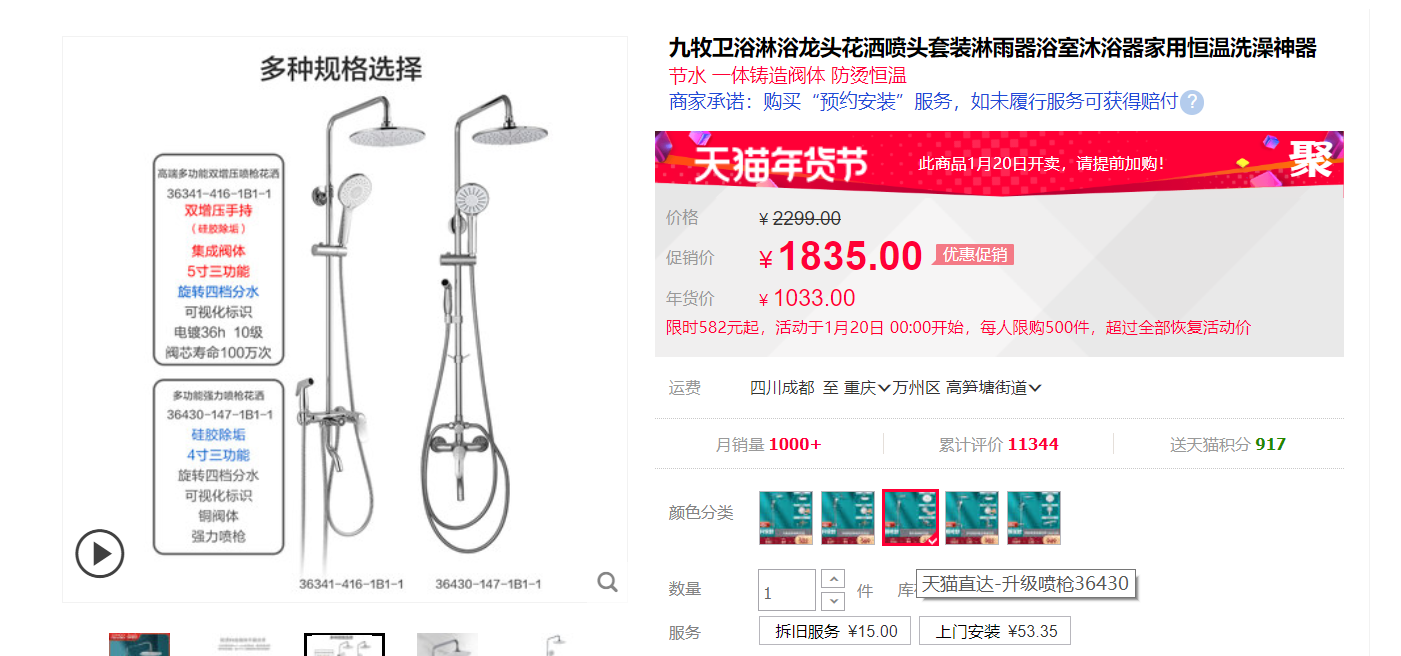Select the 拆旧服务 ¥15.00 option
Image resolution: width=1401 pixels, height=656 pixels.
point(835,631)
